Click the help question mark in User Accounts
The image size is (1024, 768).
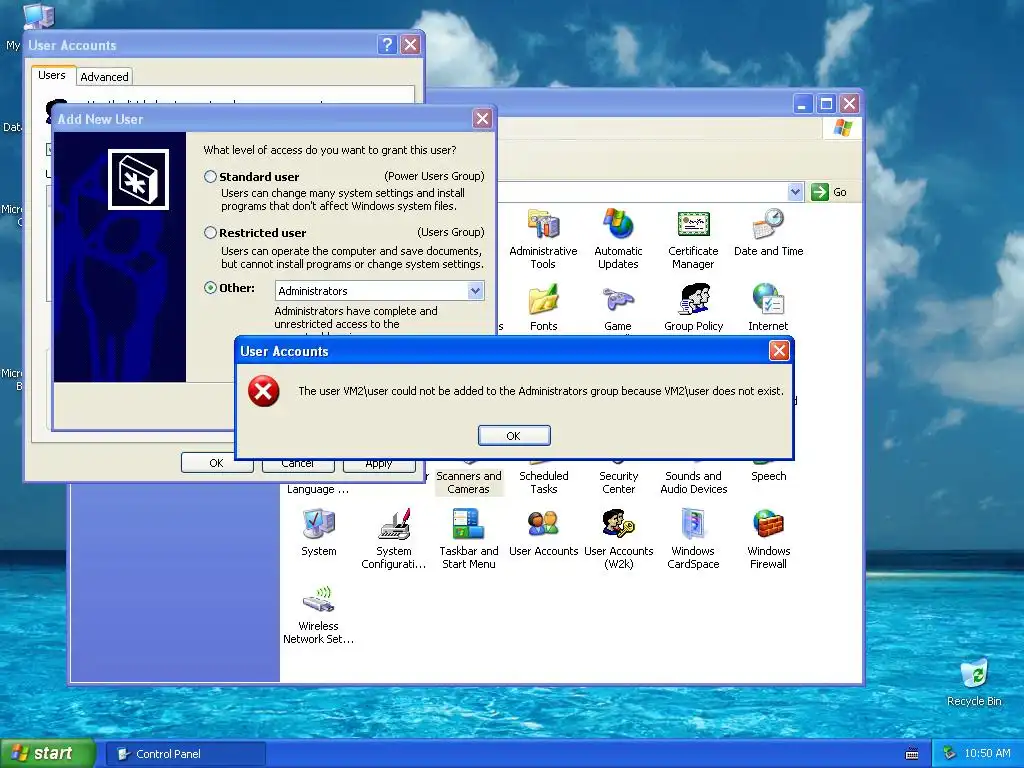(x=387, y=44)
